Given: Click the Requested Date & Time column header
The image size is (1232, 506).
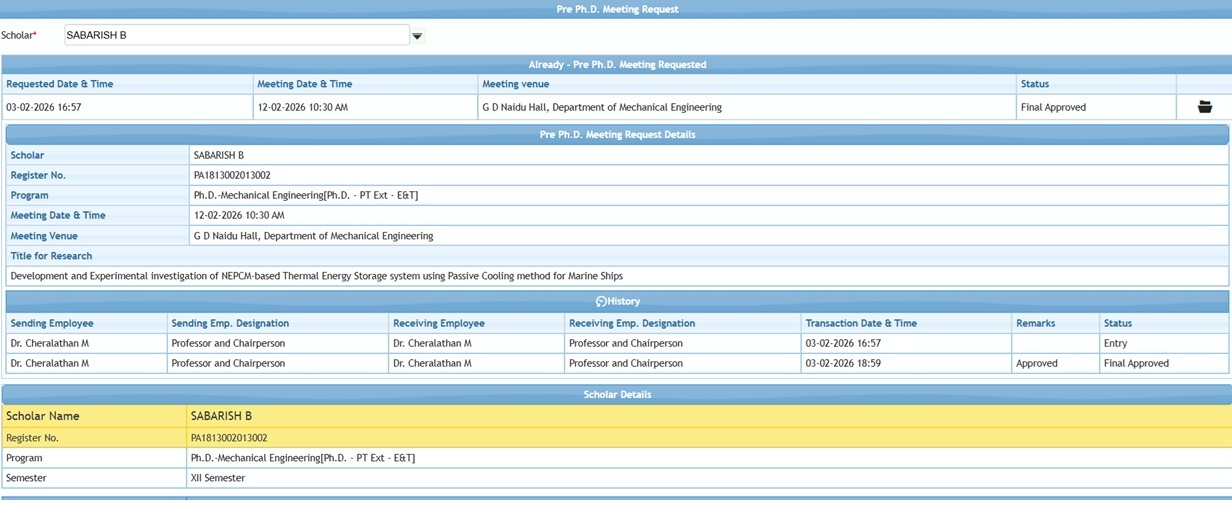Looking at the screenshot, I should 59,84.
